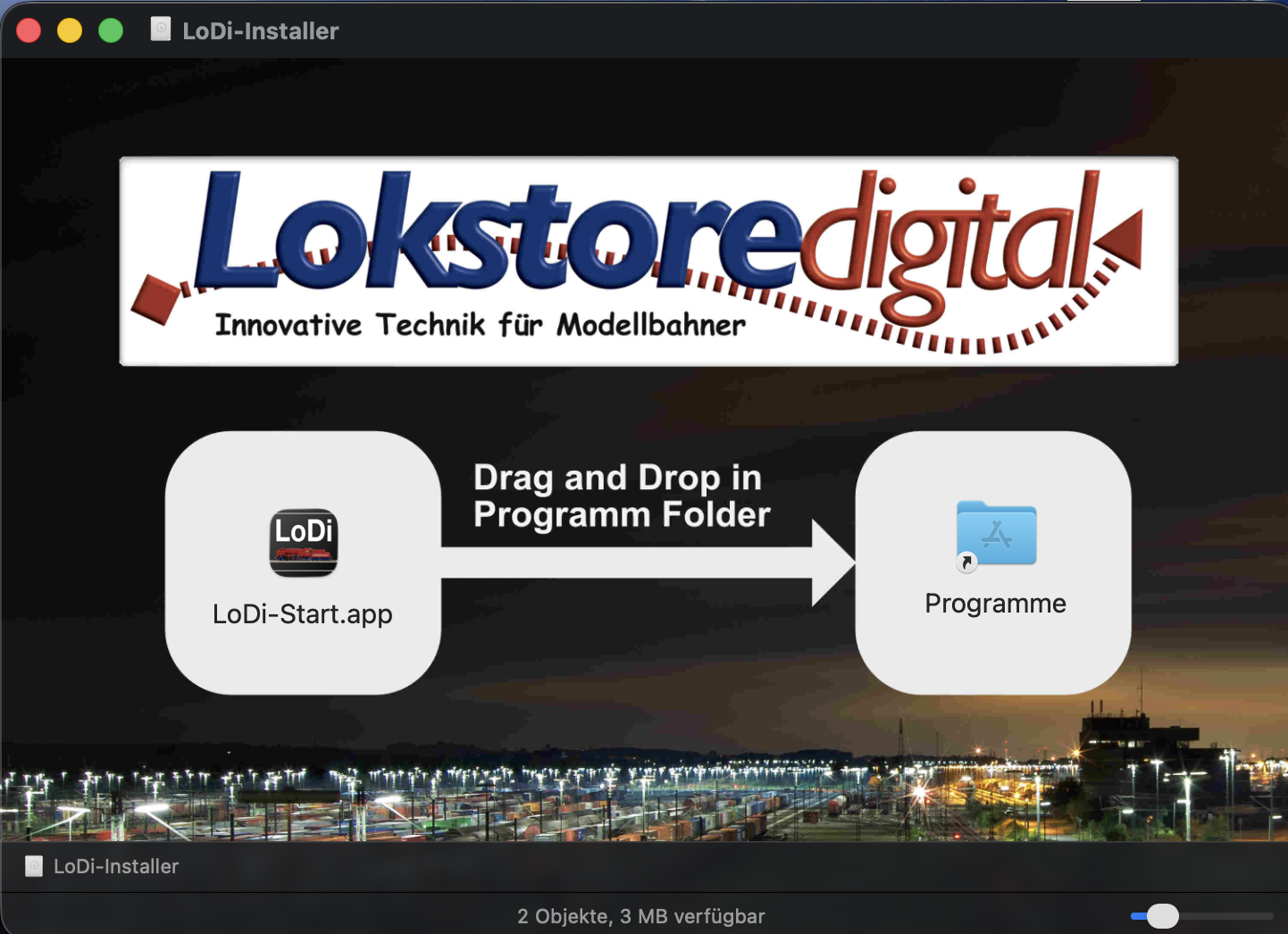Click the LoDi-Installer window title text
Image resolution: width=1288 pixels, height=934 pixels.
pyautogui.click(x=261, y=31)
